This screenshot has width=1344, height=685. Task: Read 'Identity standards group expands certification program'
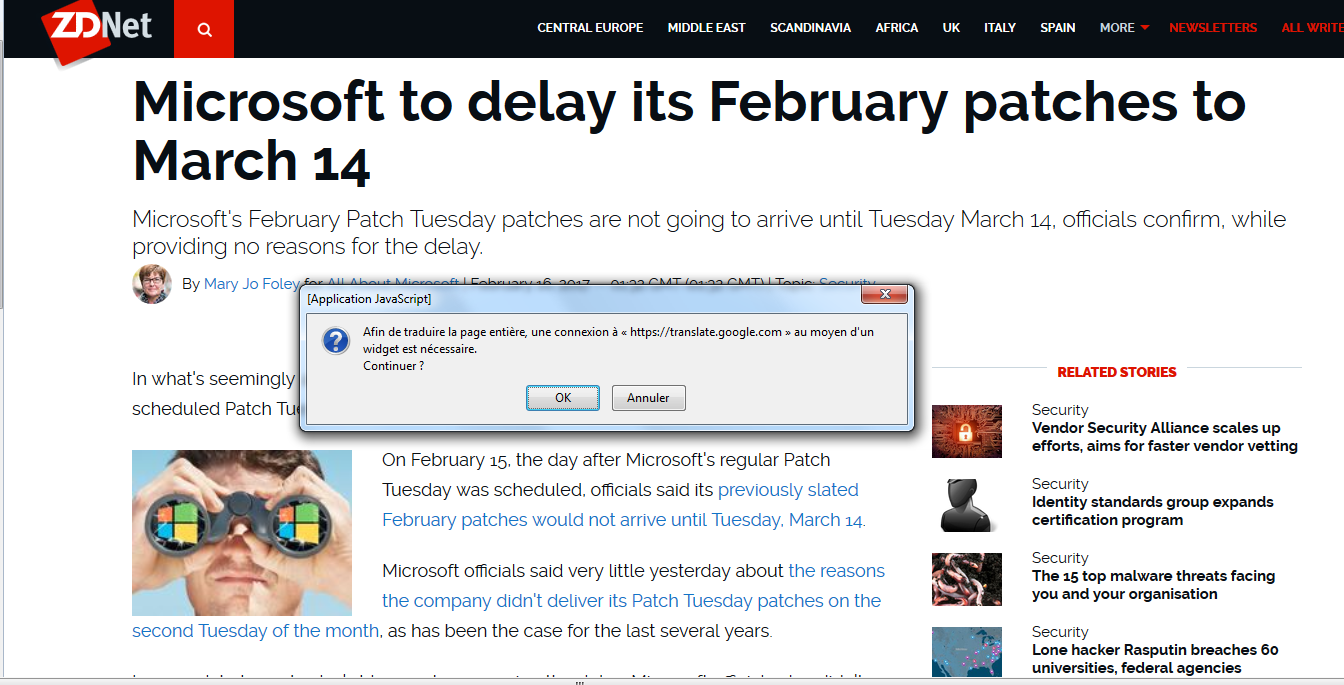[1153, 511]
